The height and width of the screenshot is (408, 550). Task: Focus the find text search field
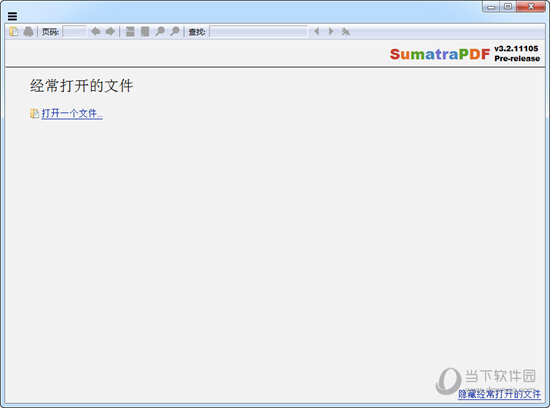(x=258, y=32)
